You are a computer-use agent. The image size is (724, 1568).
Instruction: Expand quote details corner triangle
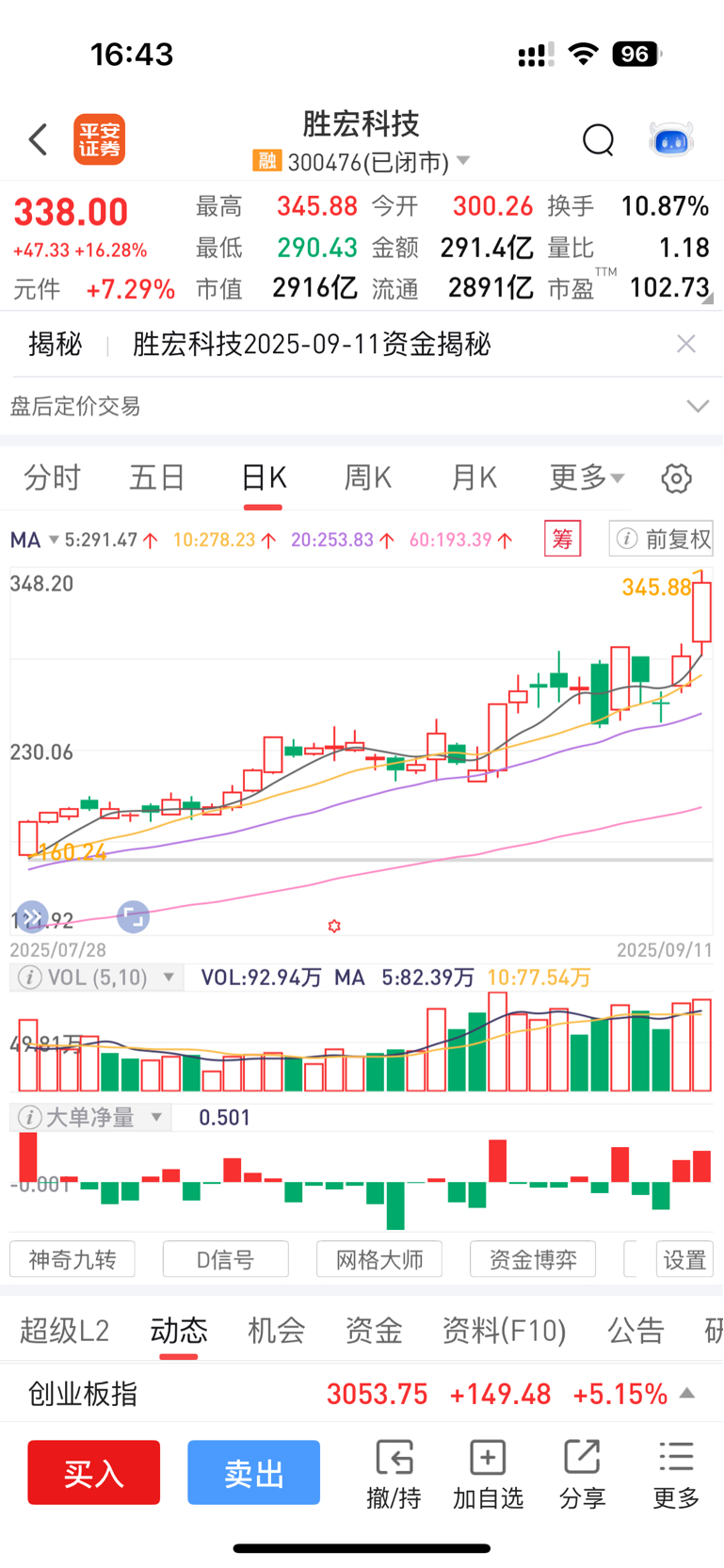pos(707,299)
